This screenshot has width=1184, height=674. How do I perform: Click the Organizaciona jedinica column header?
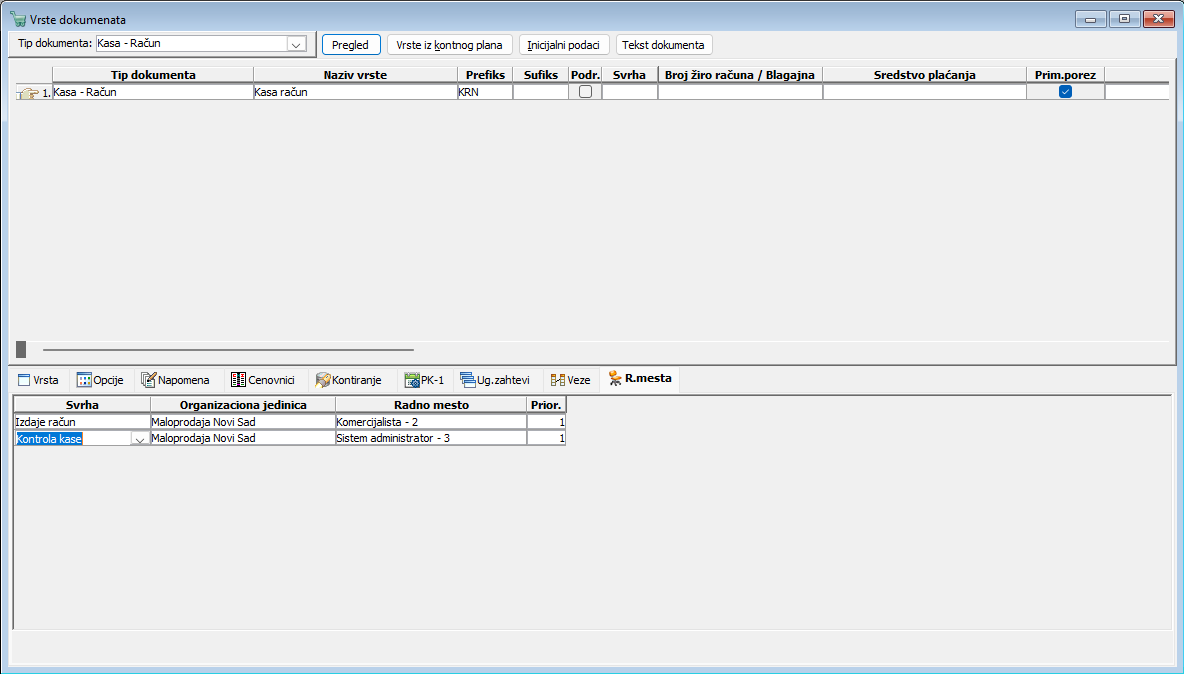243,405
